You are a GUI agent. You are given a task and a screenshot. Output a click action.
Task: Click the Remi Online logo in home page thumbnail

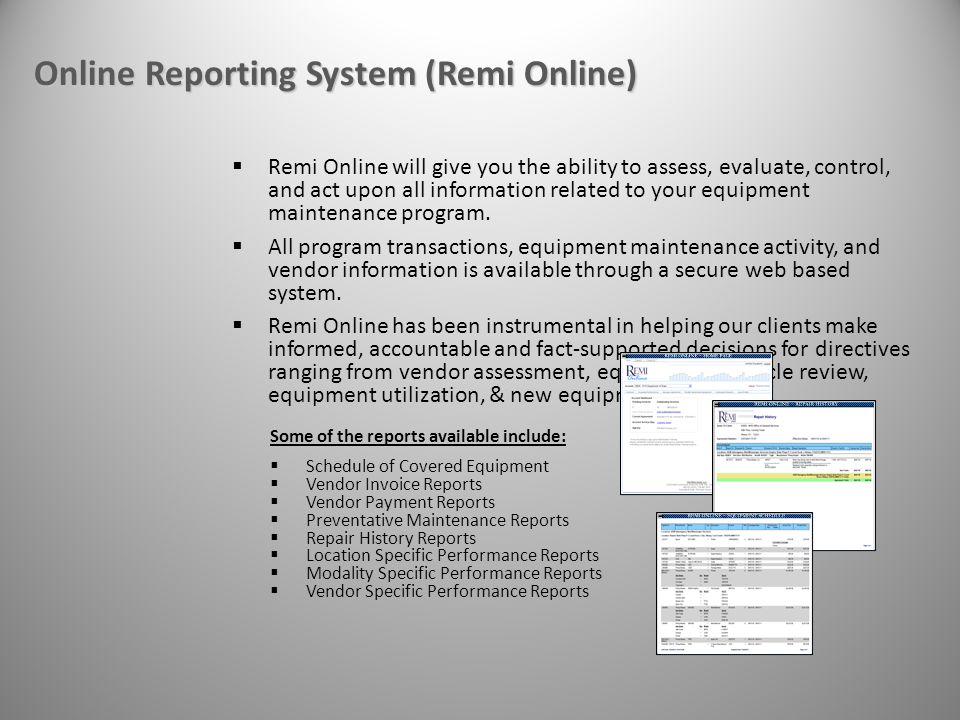pyautogui.click(x=637, y=373)
